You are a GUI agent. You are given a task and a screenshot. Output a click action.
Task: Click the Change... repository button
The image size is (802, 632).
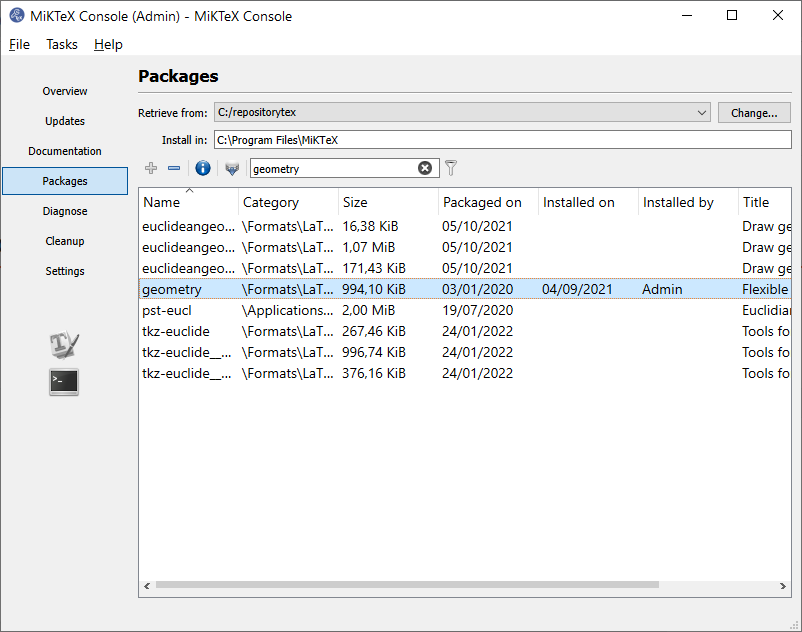(x=754, y=112)
